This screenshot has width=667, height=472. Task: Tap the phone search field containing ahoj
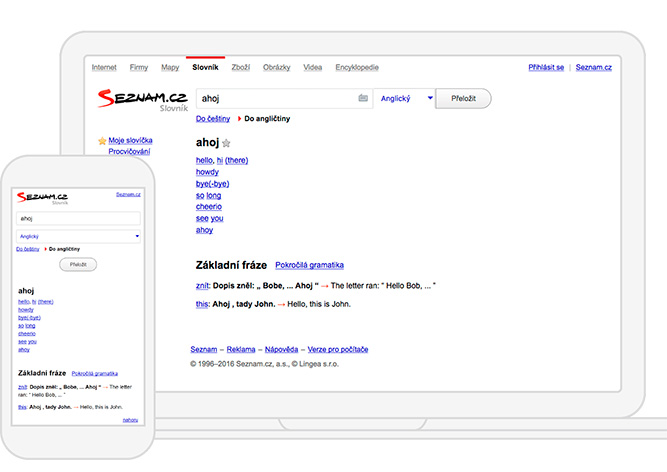pos(78,219)
